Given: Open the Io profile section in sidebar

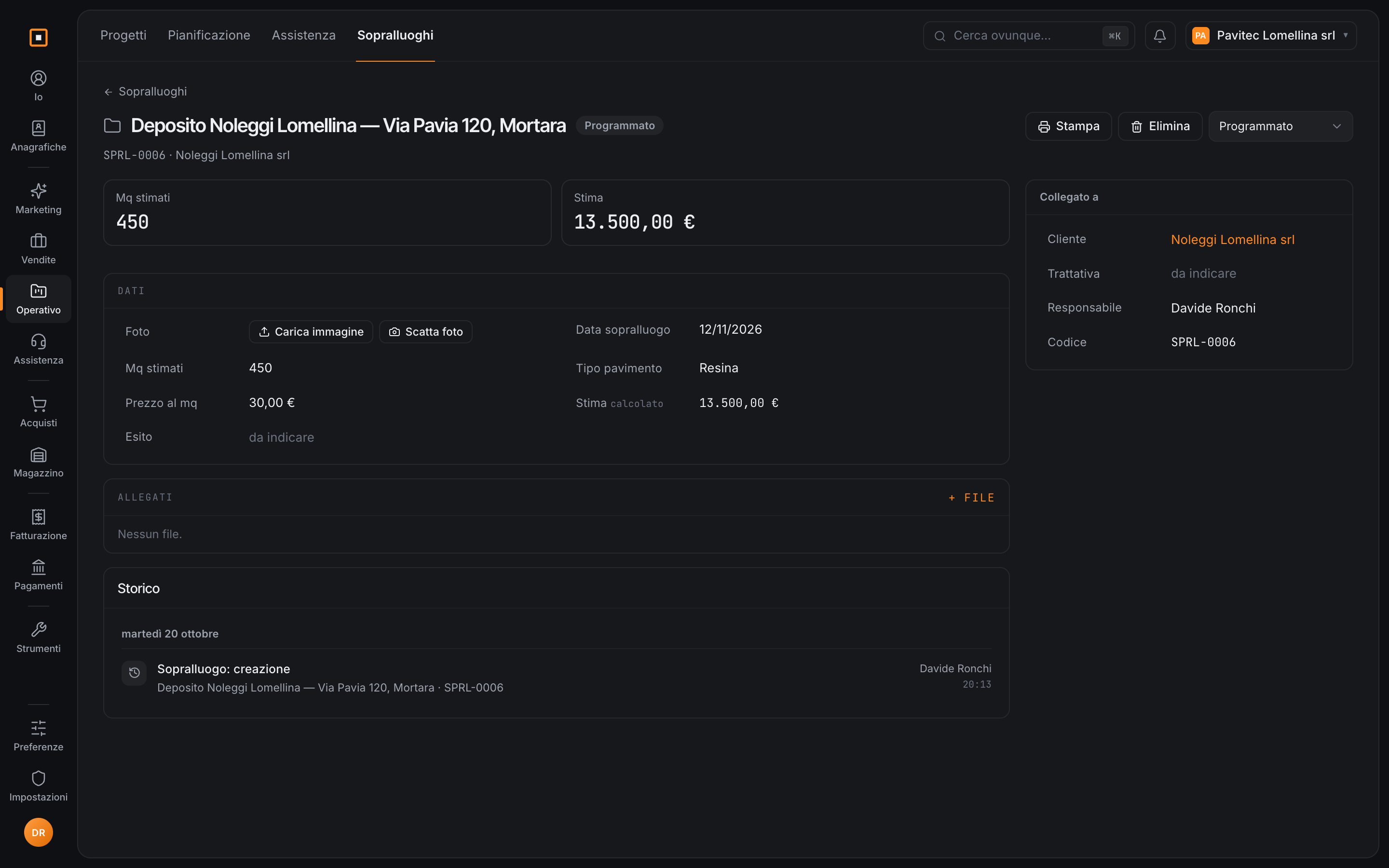Looking at the screenshot, I should click(x=39, y=85).
